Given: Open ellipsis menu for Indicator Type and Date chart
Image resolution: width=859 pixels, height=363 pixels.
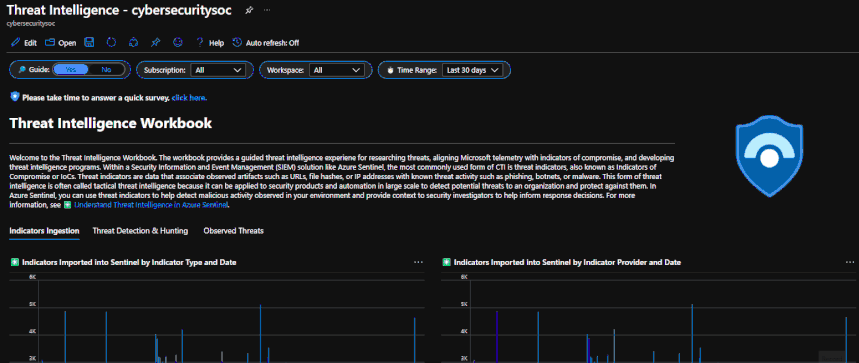Looking at the screenshot, I should [x=419, y=262].
